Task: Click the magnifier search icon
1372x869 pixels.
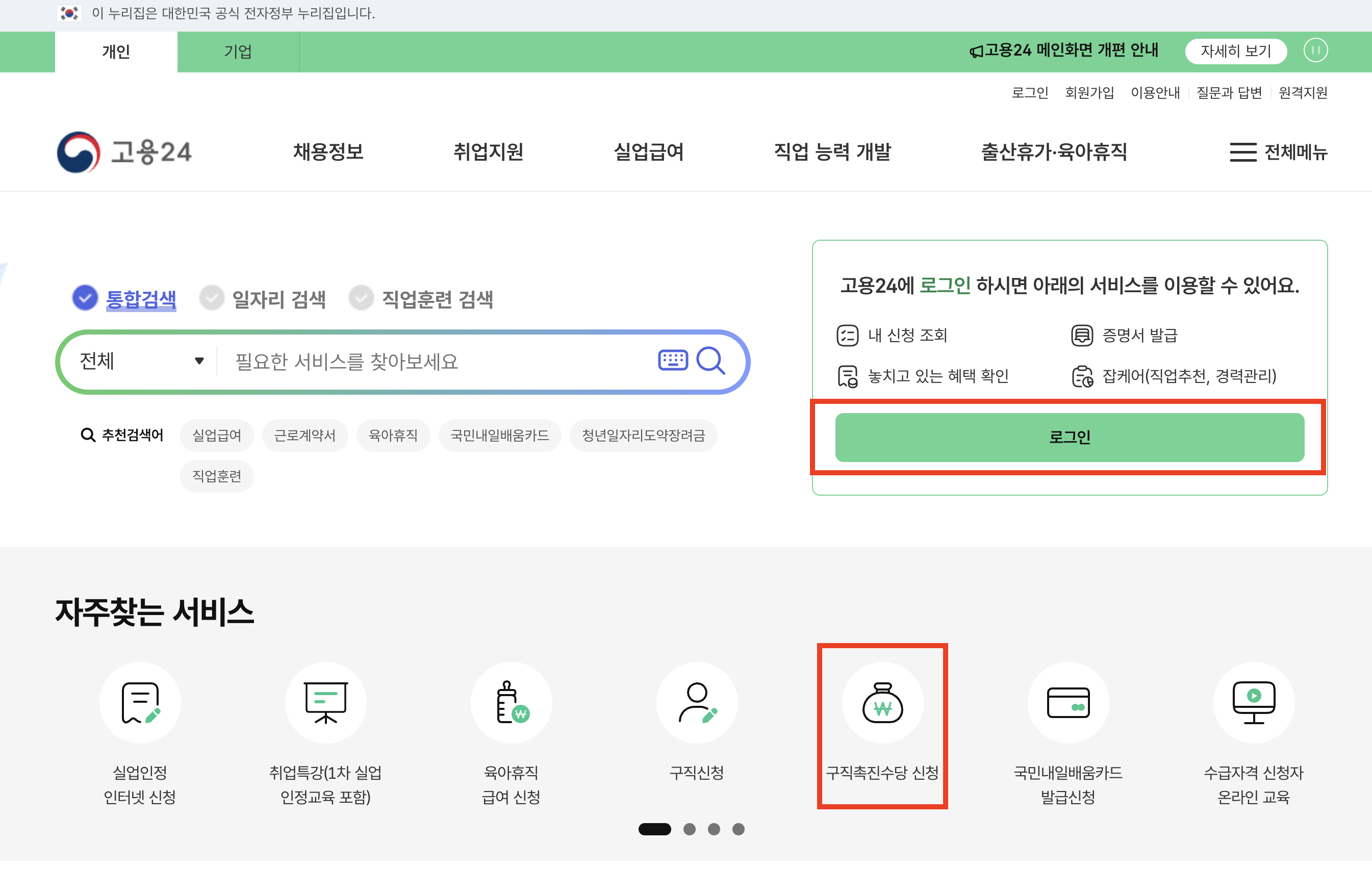Action: 710,361
